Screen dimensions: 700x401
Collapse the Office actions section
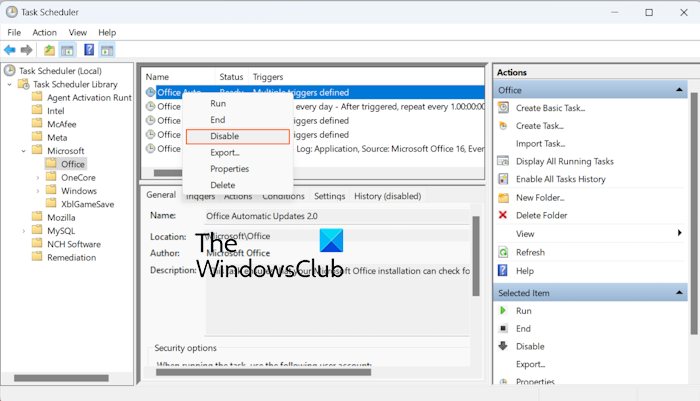[x=679, y=90]
